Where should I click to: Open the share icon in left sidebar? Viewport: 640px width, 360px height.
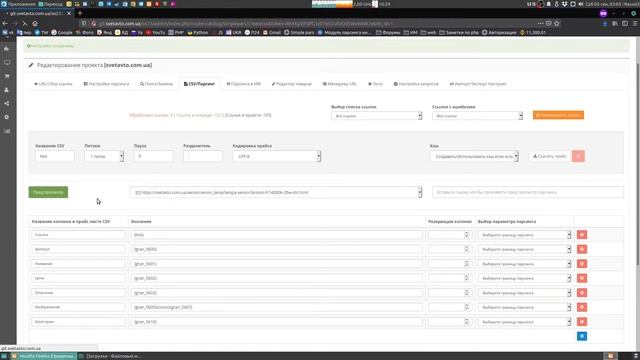point(7,103)
